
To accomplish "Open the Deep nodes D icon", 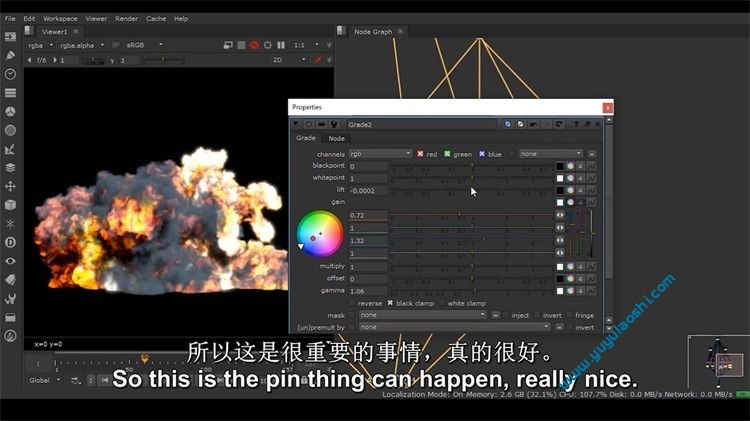I will (x=10, y=242).
